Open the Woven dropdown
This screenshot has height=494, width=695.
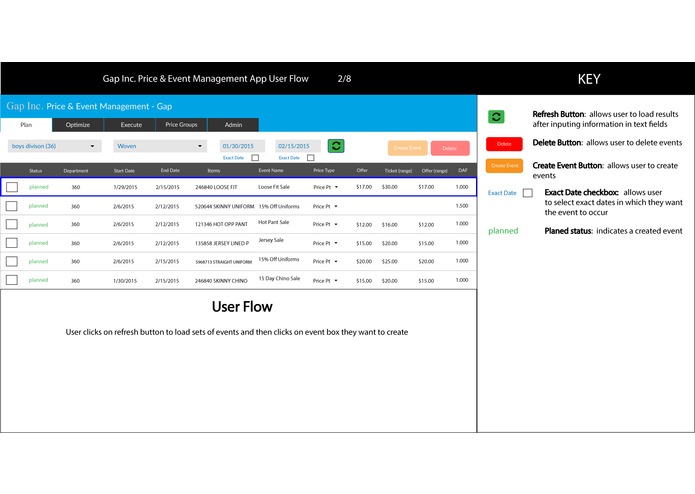[160, 146]
